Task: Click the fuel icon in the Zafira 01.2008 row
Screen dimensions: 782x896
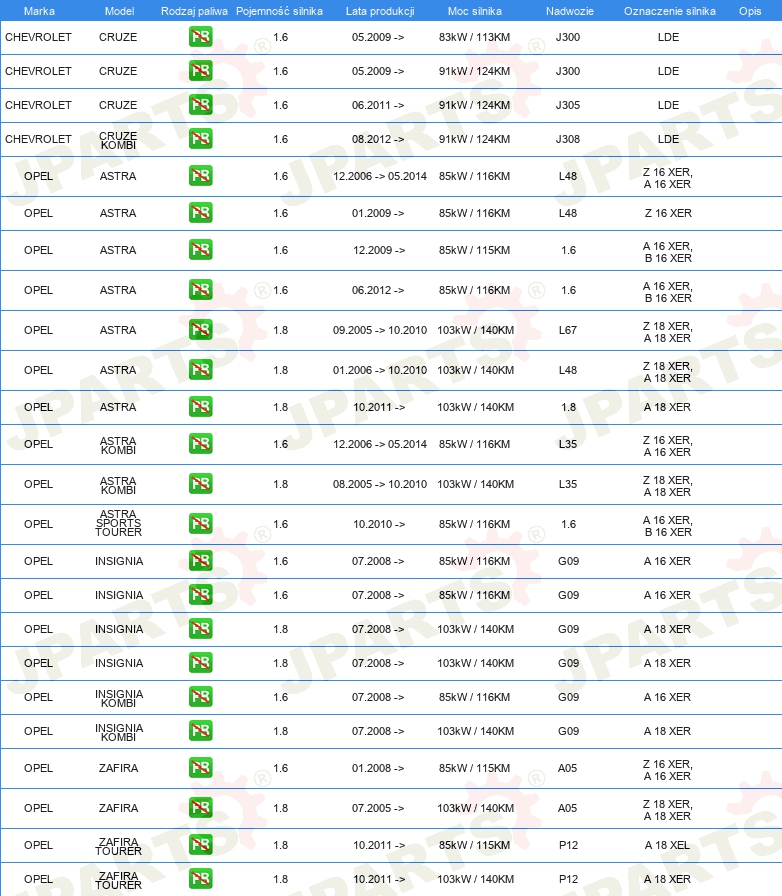Action: (201, 768)
